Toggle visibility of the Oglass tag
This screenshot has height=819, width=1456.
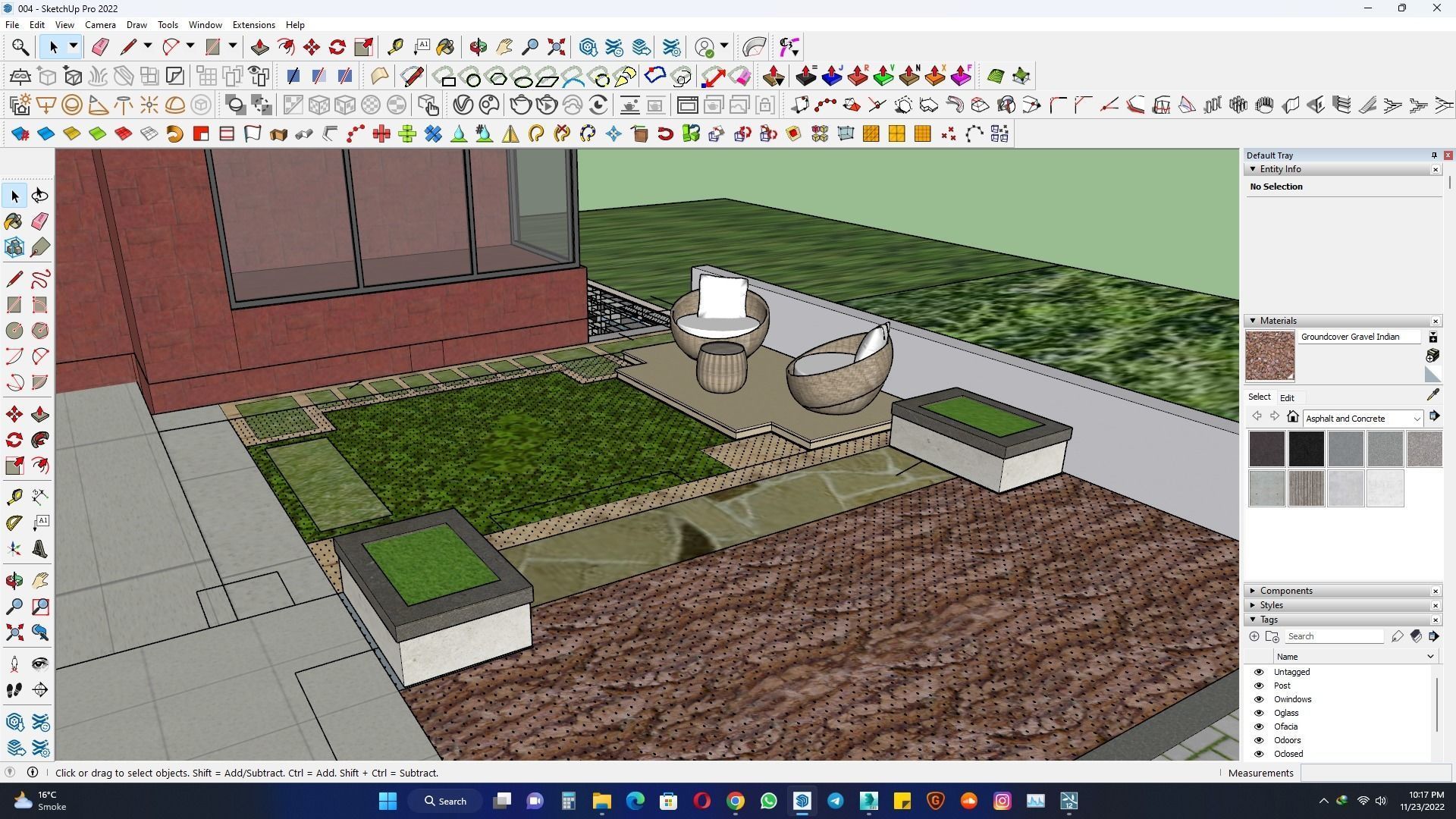1259,712
